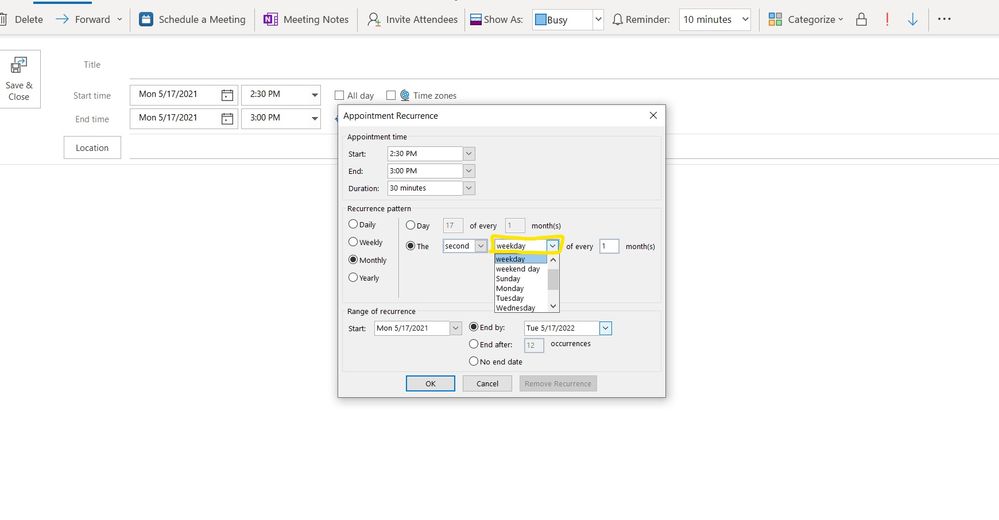Select the Day of every month radio
This screenshot has height=520, width=999.
pyautogui.click(x=410, y=225)
